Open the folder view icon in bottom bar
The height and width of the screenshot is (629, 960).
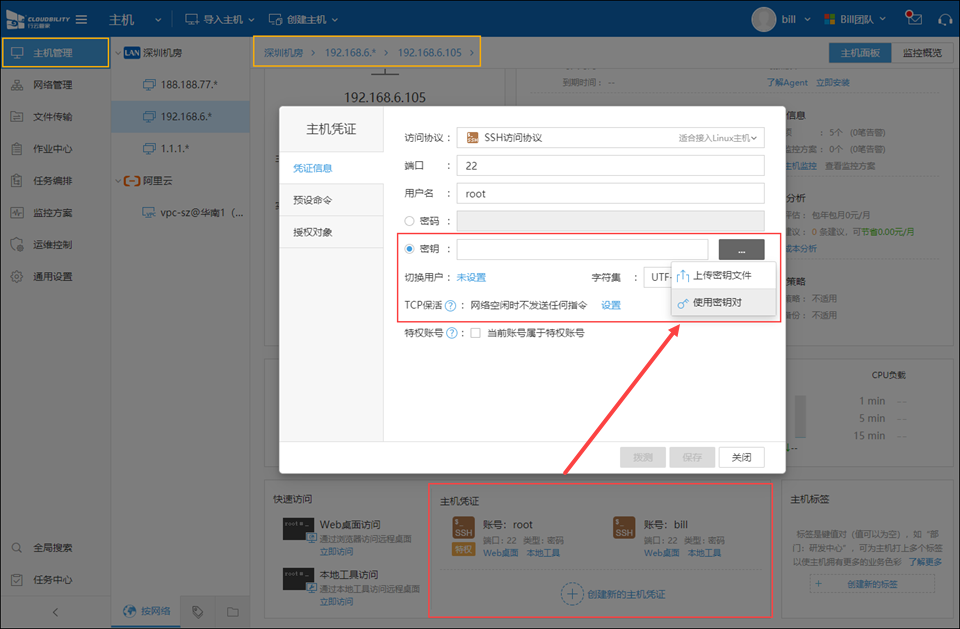tap(232, 611)
